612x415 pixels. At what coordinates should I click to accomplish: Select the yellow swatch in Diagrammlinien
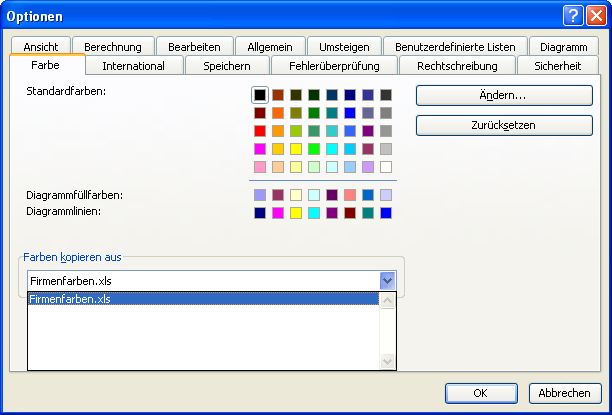tap(296, 213)
